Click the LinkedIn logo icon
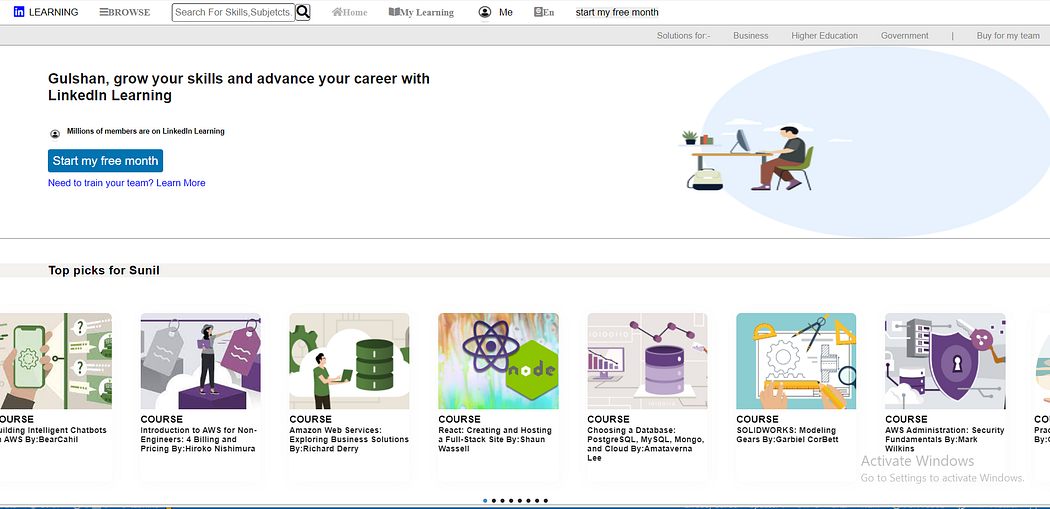 coord(19,12)
